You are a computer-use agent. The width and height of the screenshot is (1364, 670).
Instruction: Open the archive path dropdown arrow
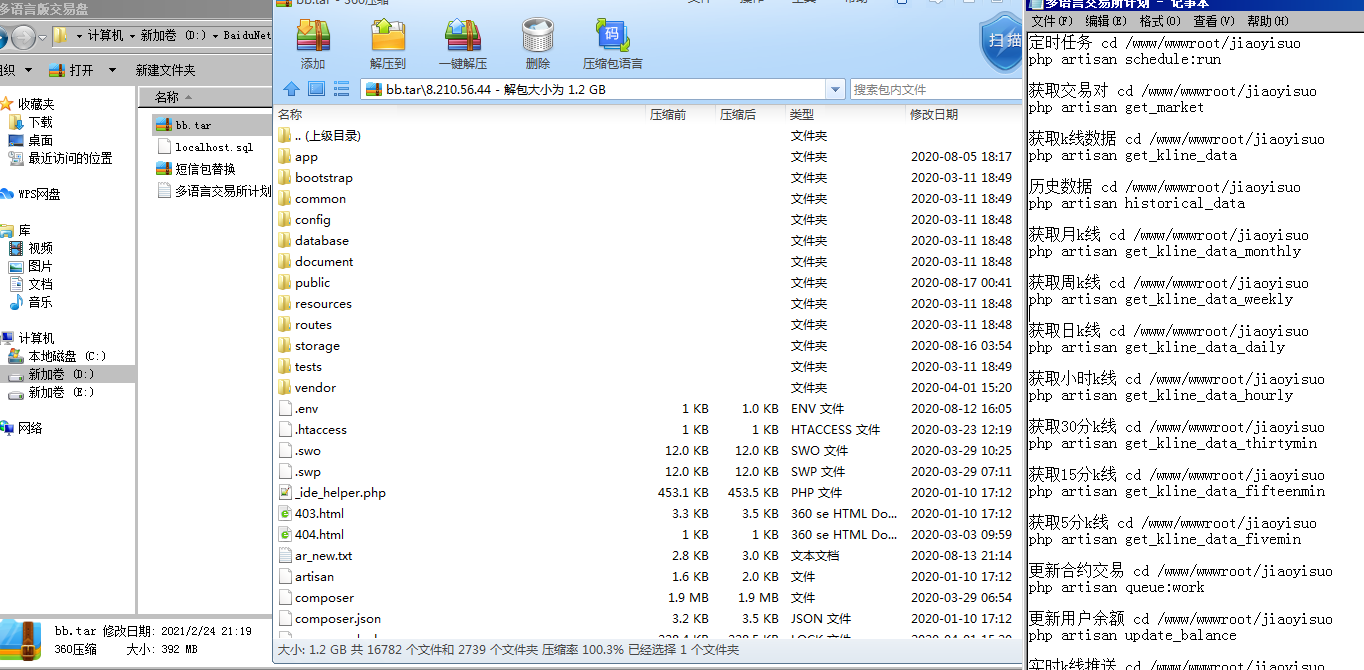(835, 89)
